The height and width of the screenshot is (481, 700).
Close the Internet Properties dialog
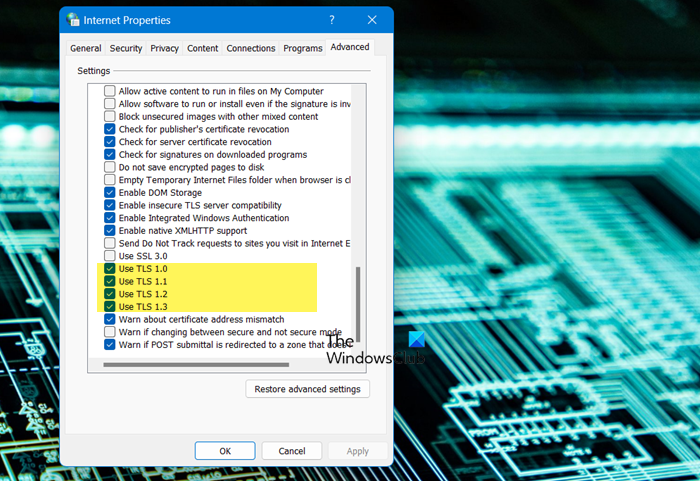coord(372,20)
